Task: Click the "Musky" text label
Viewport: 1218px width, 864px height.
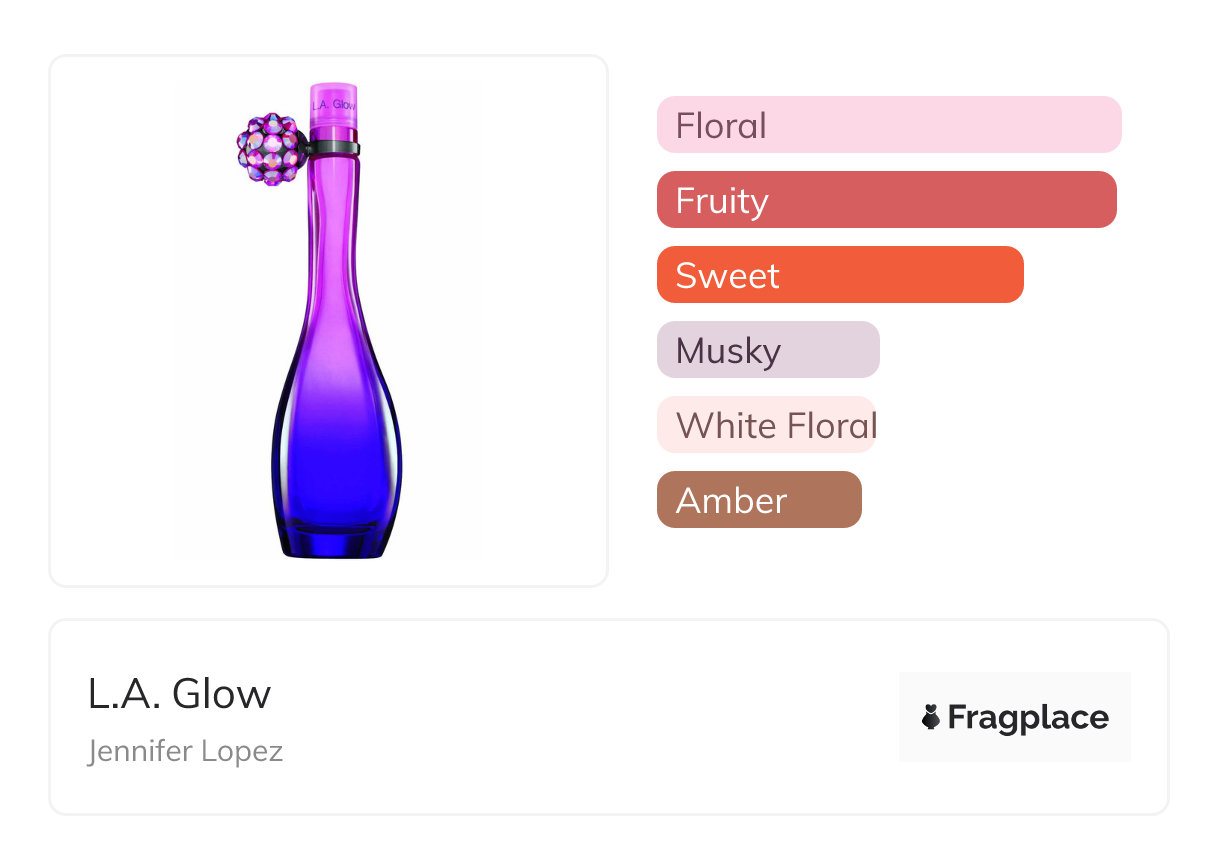Action: pos(728,351)
